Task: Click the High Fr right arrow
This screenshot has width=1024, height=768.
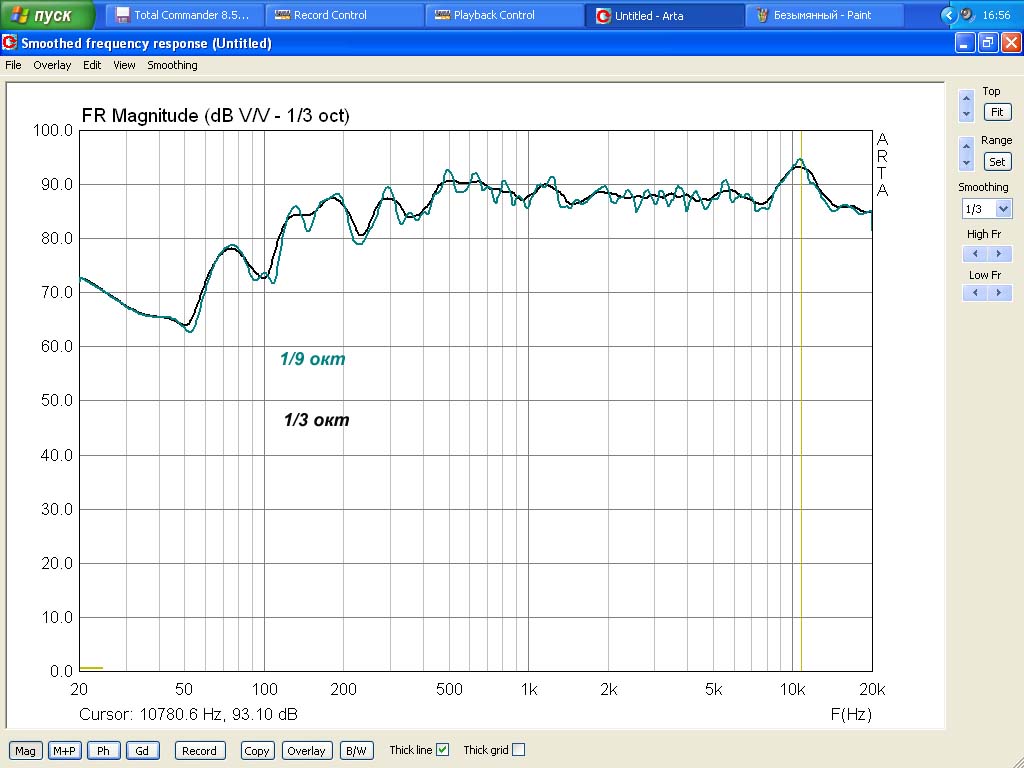Action: click(999, 254)
